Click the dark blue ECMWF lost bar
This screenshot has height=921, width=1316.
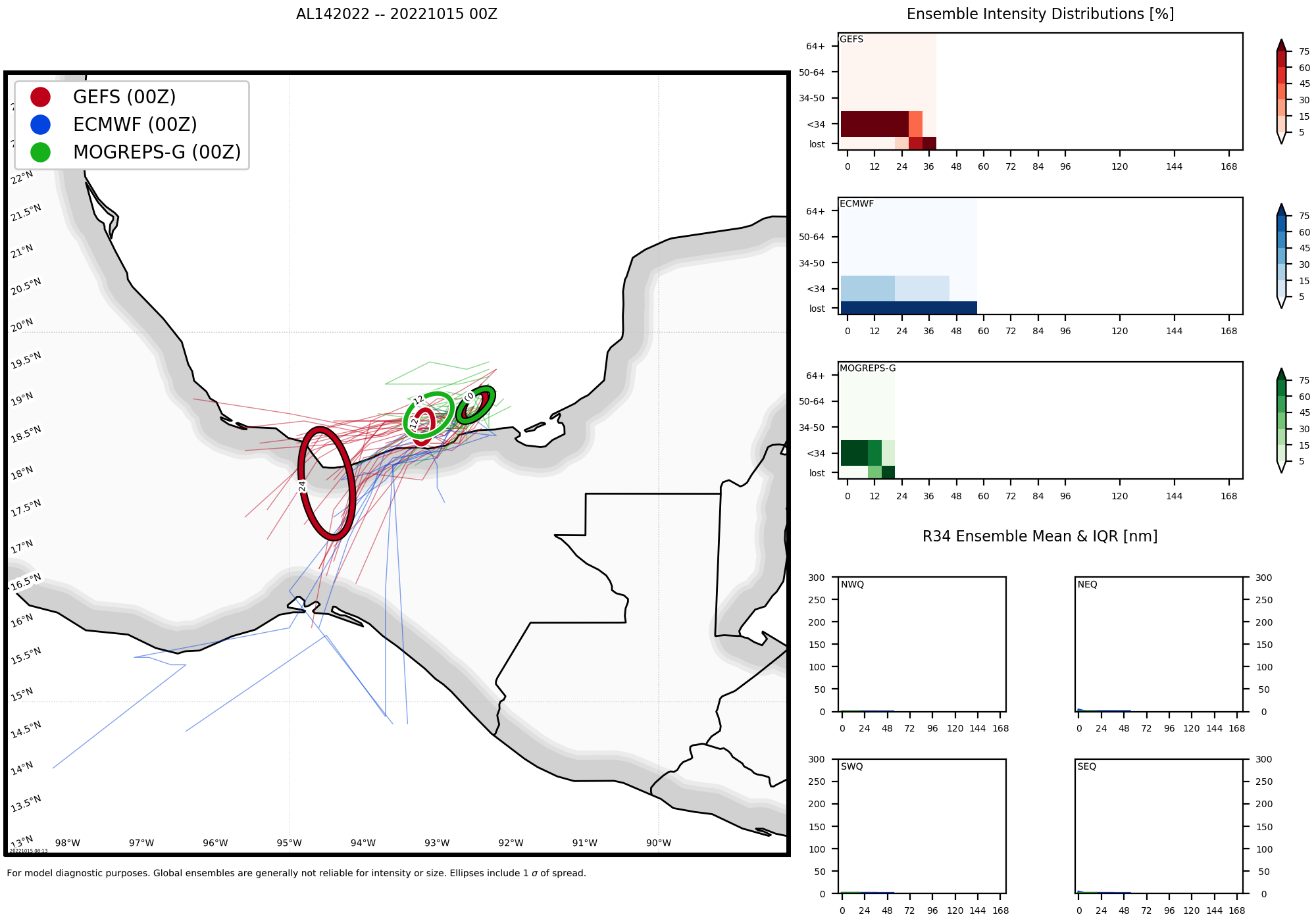[908, 308]
